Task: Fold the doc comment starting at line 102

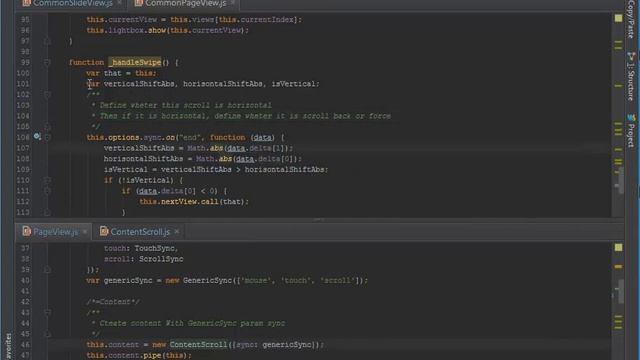Action: click(x=47, y=95)
